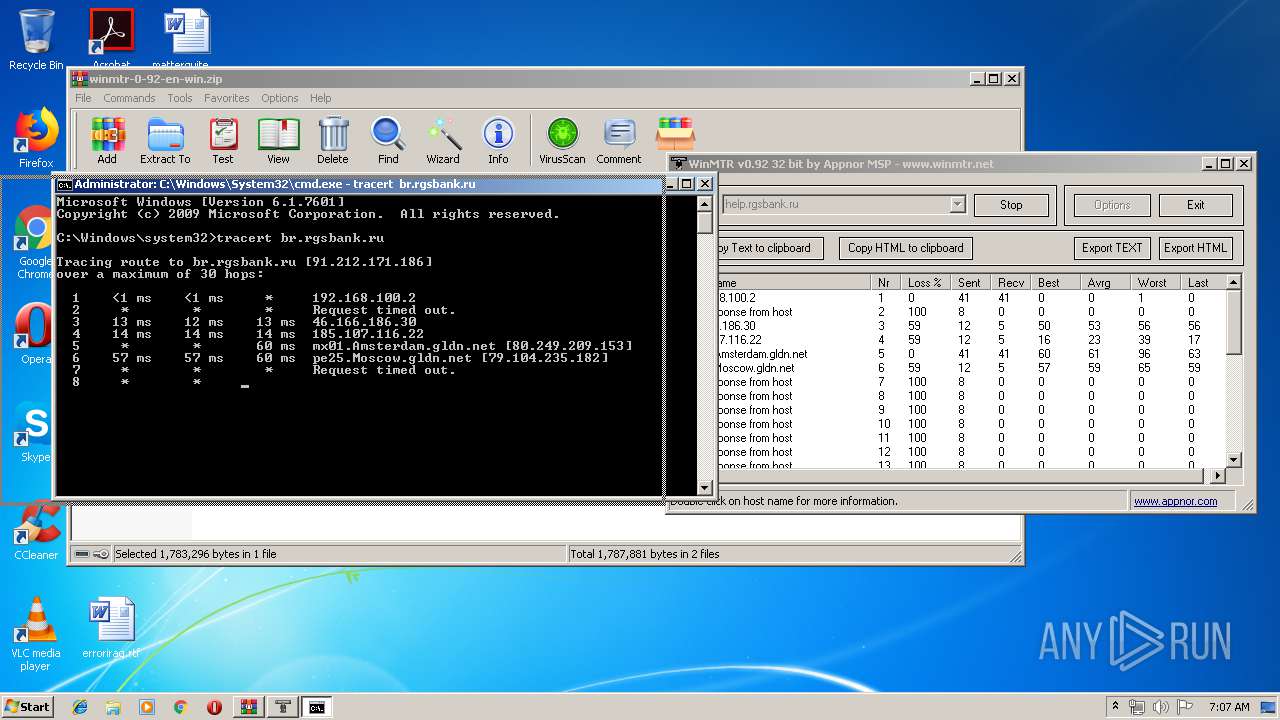The image size is (1280, 720).
Task: Expand the WinMTR host dropdown arrow
Action: [x=957, y=204]
